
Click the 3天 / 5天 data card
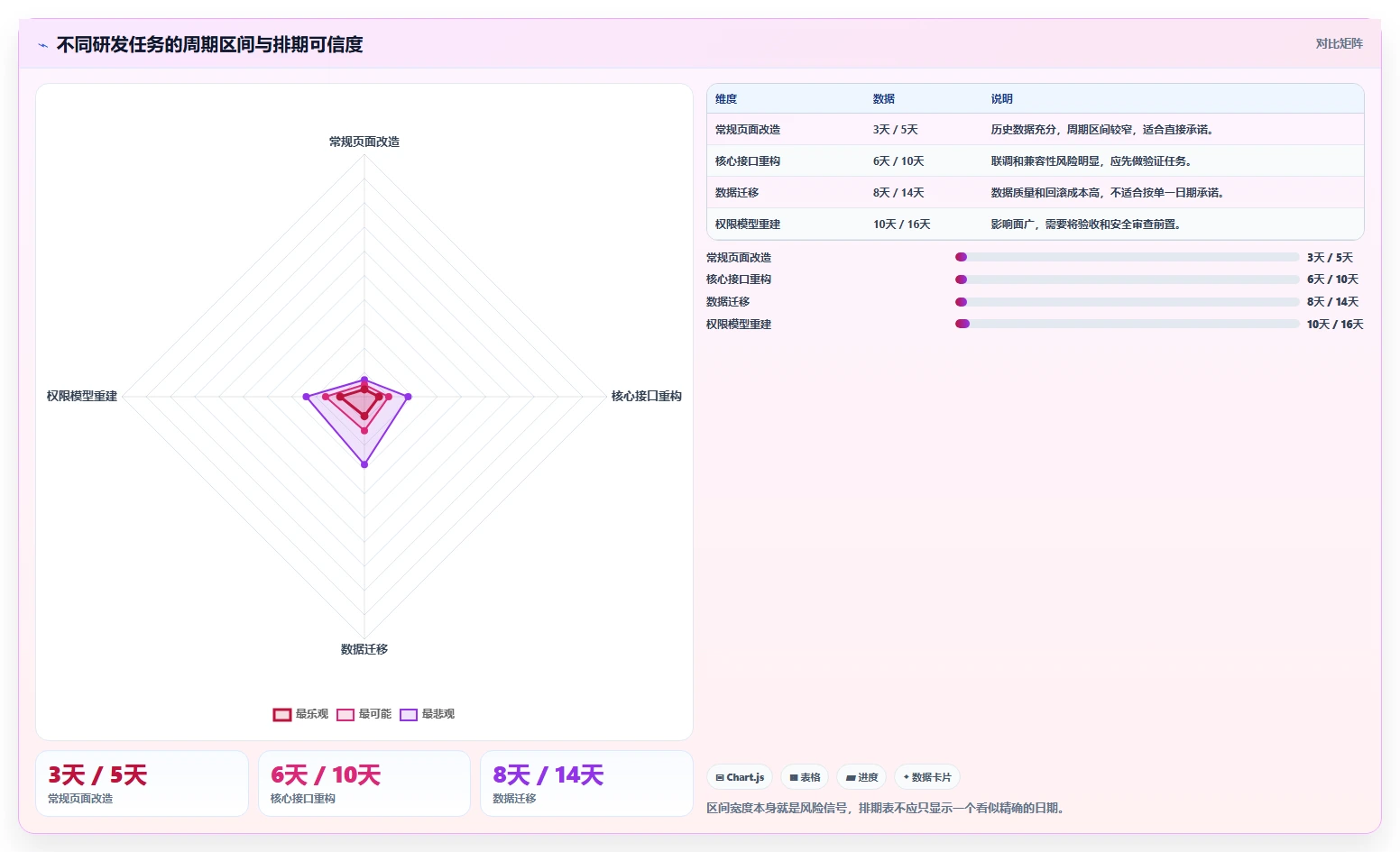click(142, 783)
